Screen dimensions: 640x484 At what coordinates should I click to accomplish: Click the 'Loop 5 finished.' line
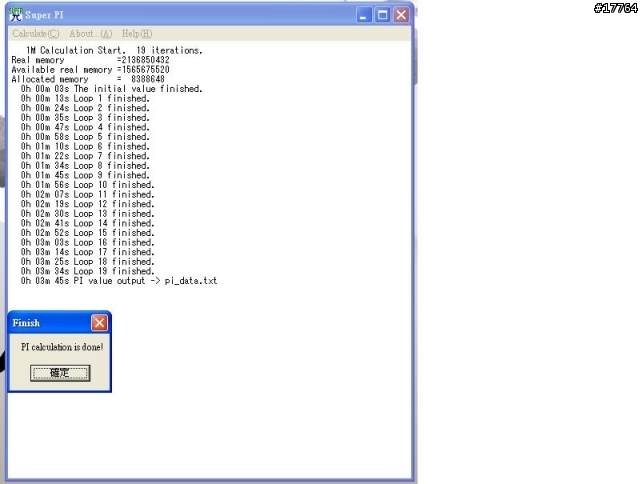click(x=85, y=137)
